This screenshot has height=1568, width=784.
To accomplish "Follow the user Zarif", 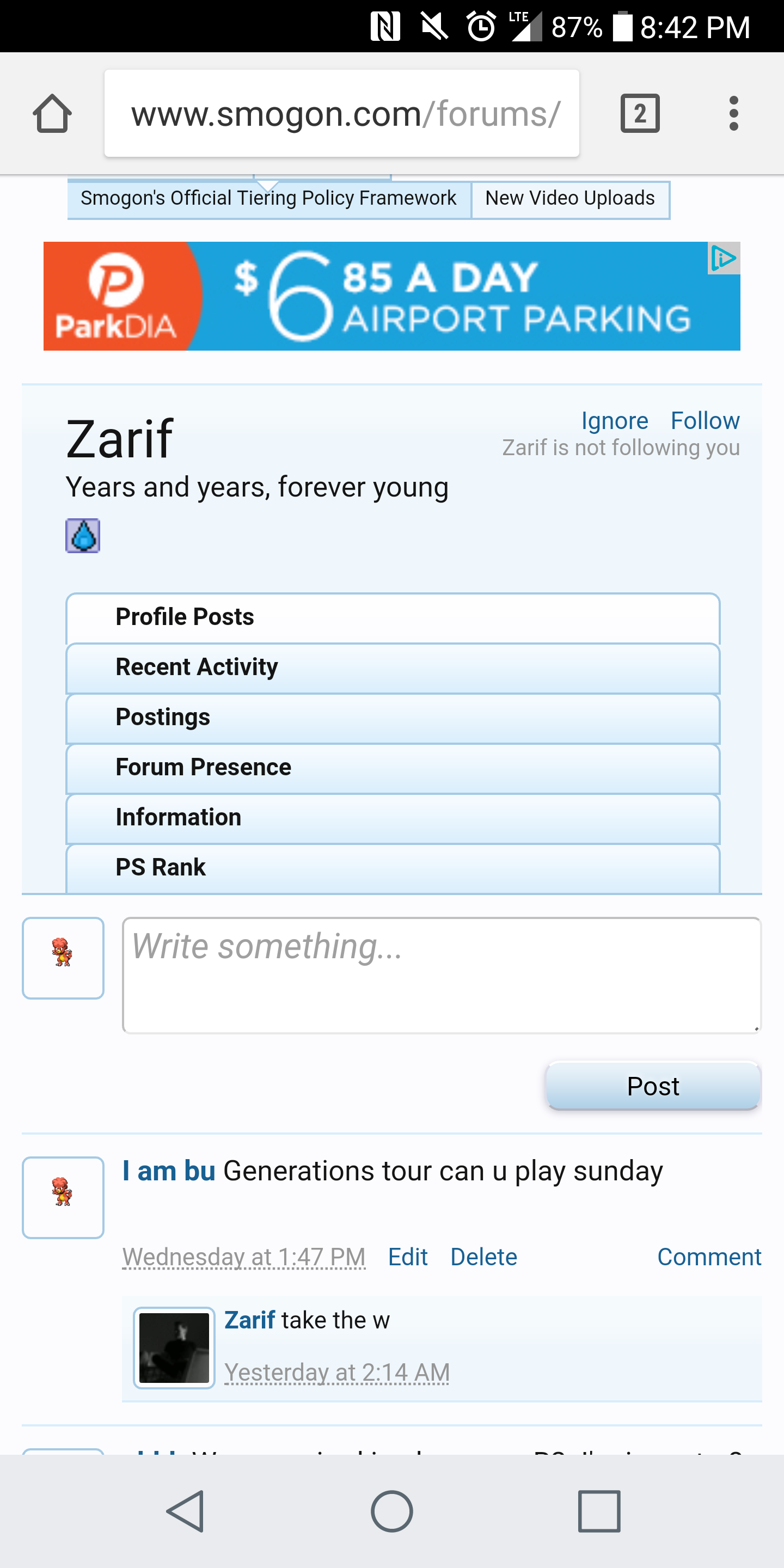I will coord(705,421).
